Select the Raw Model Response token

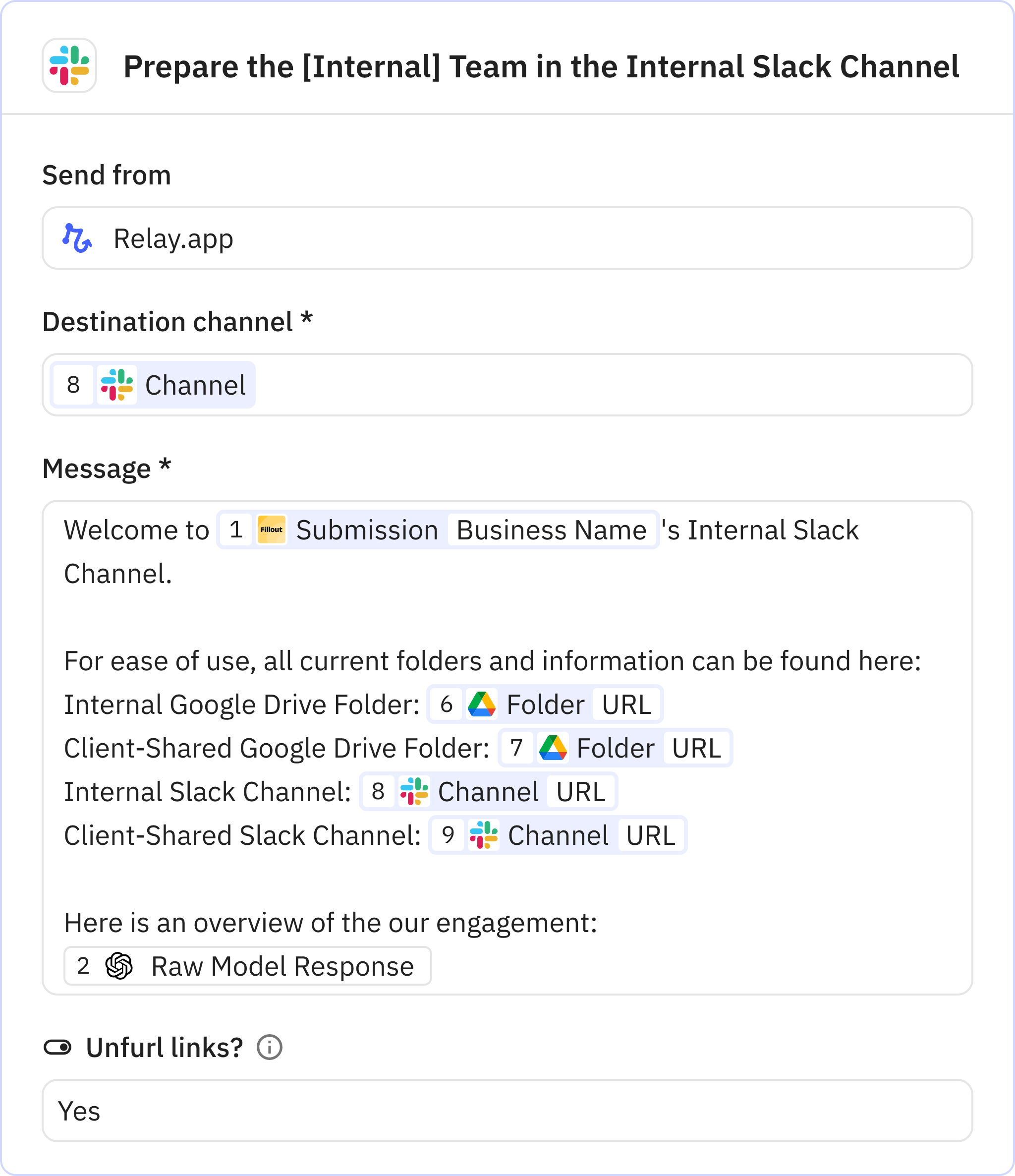pyautogui.click(x=247, y=966)
